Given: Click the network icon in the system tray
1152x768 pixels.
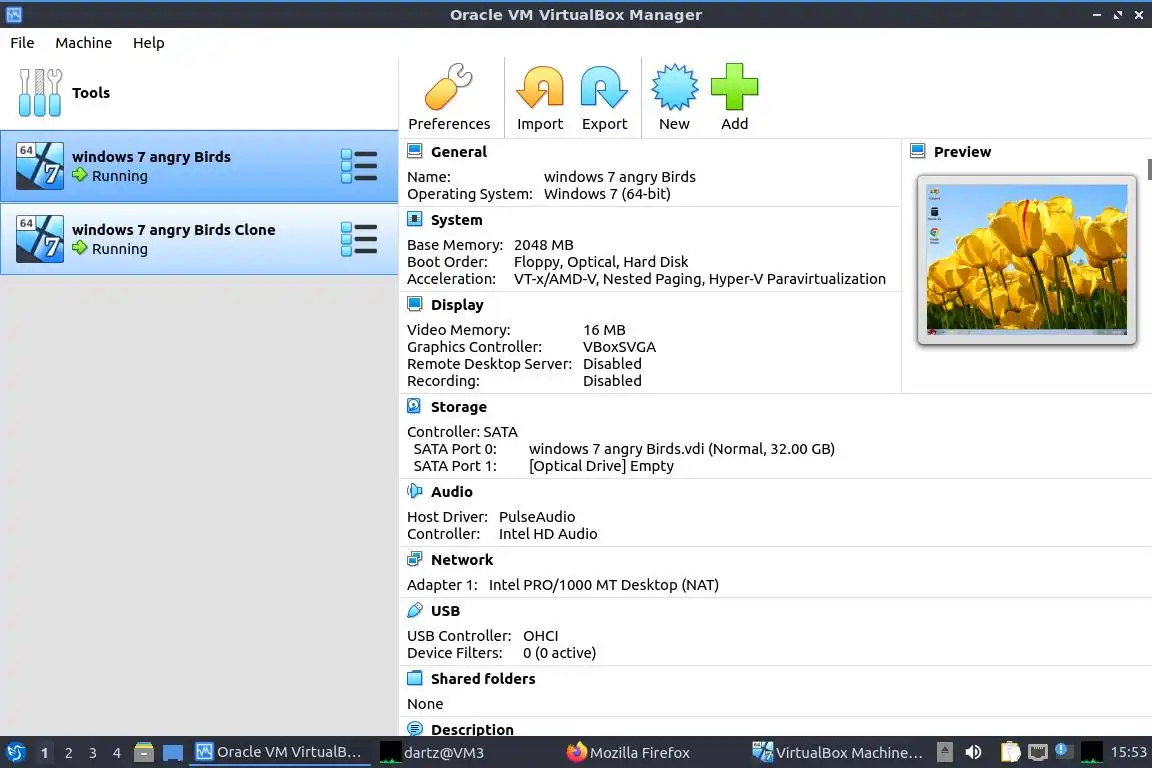Looking at the screenshot, I should pos(1037,752).
